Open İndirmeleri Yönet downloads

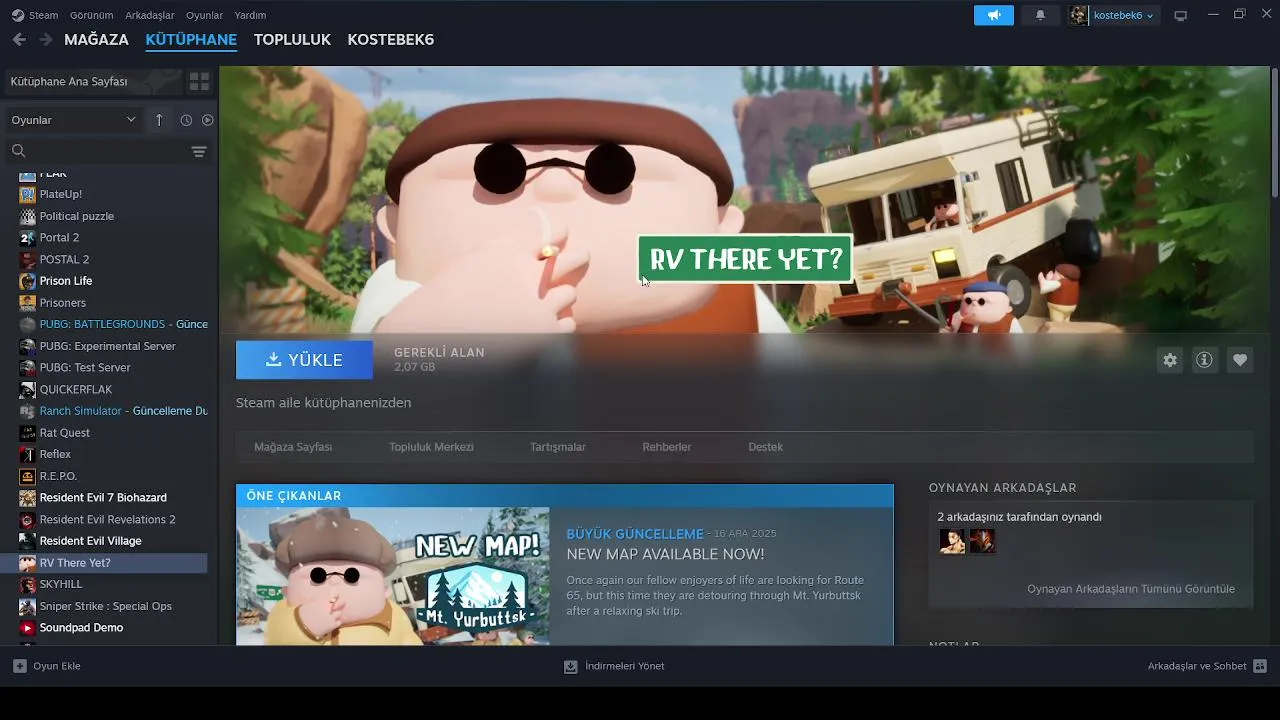coord(614,666)
